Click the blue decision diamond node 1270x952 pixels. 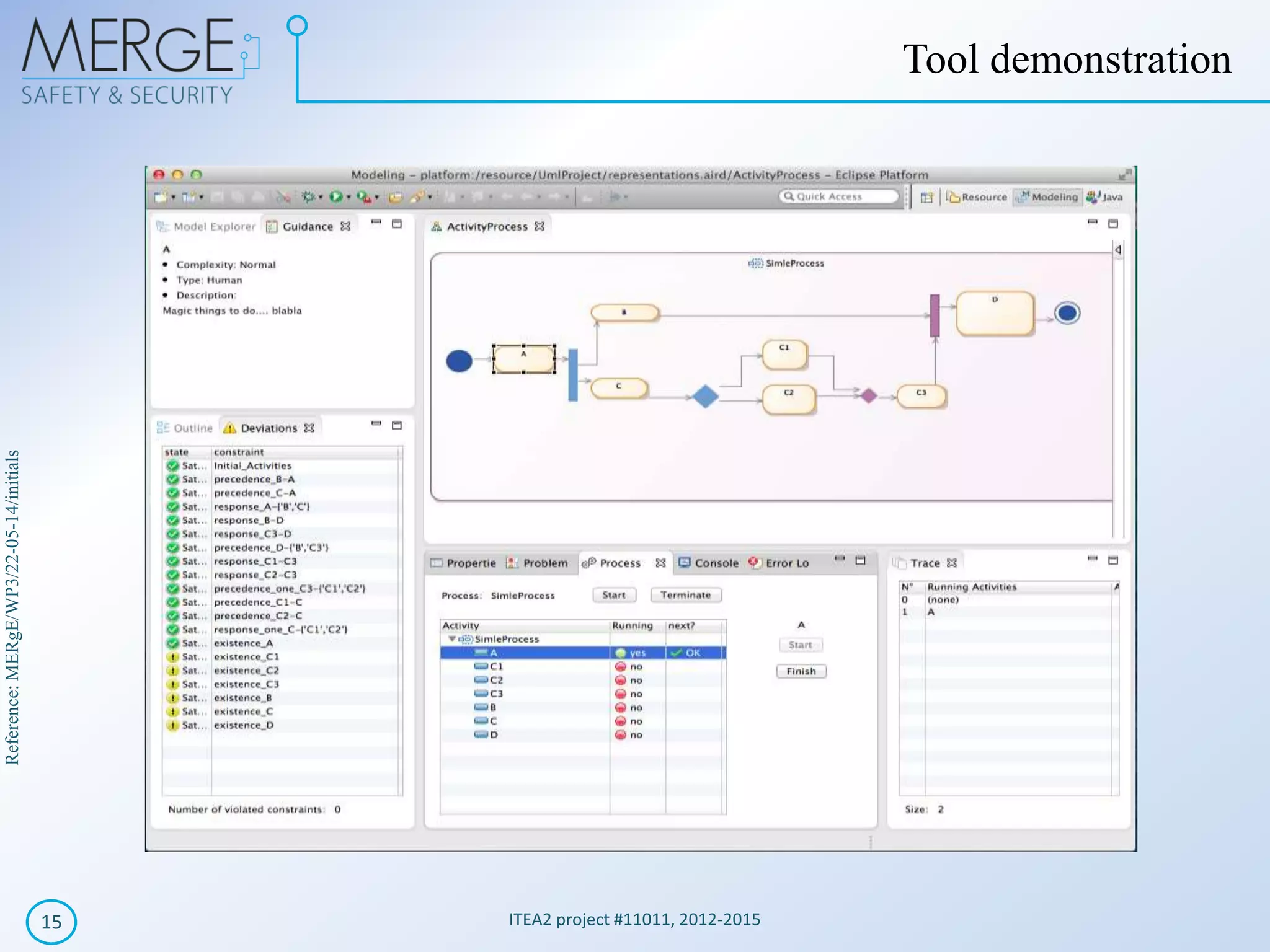pyautogui.click(x=705, y=396)
